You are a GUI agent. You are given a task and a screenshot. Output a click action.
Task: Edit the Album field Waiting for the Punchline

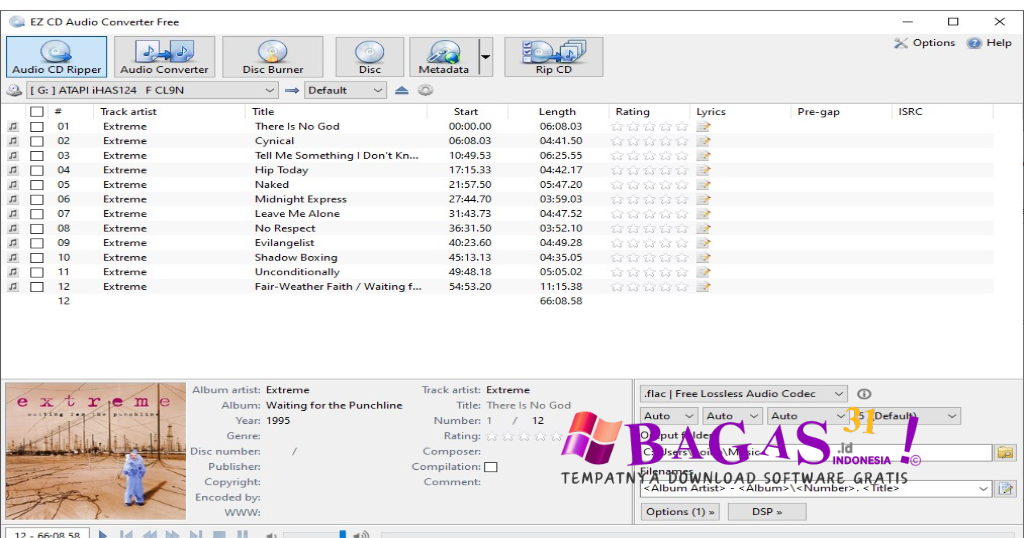coord(334,405)
